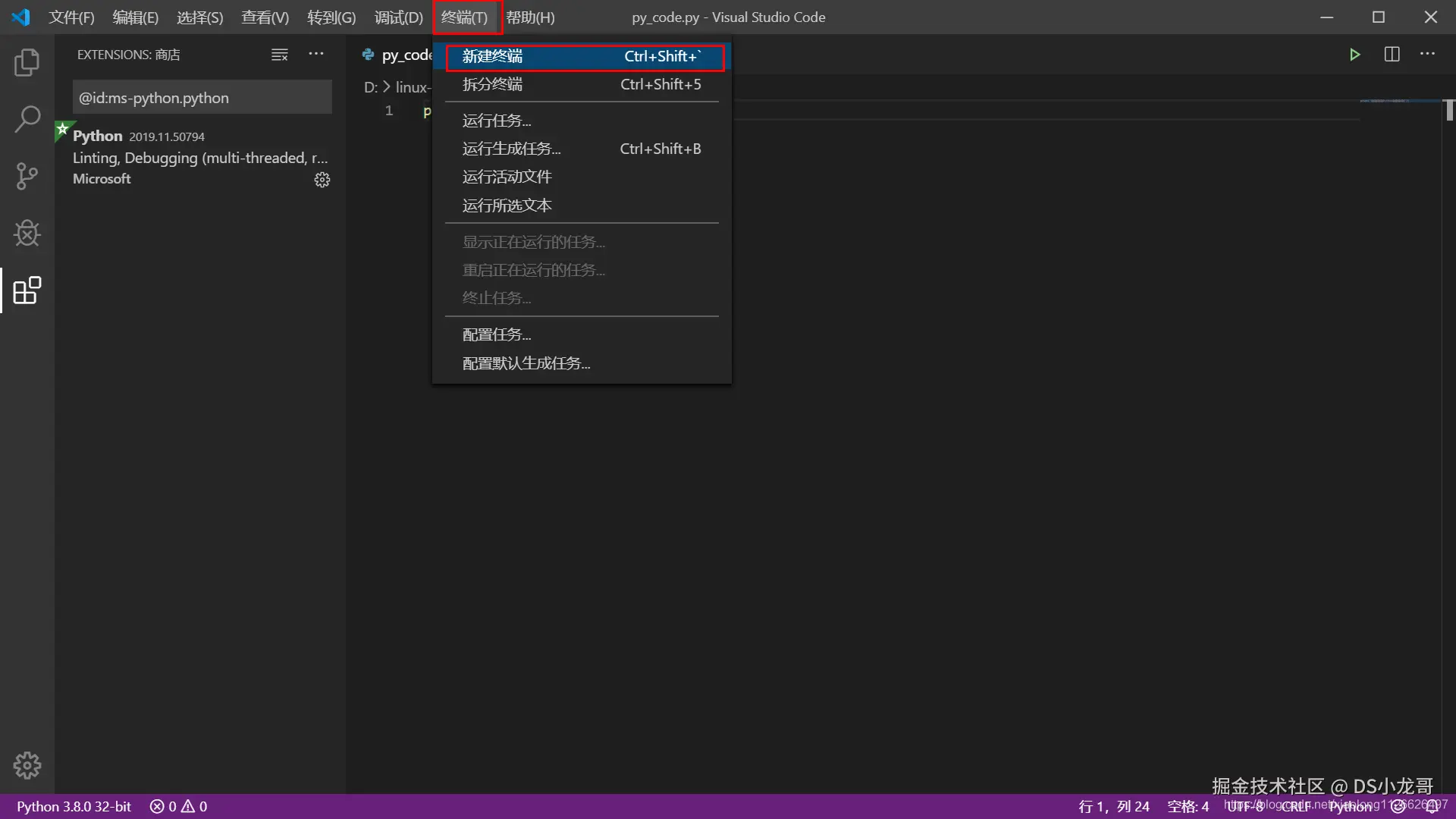Run Python file with green play icon
Image resolution: width=1456 pixels, height=819 pixels.
click(x=1354, y=55)
